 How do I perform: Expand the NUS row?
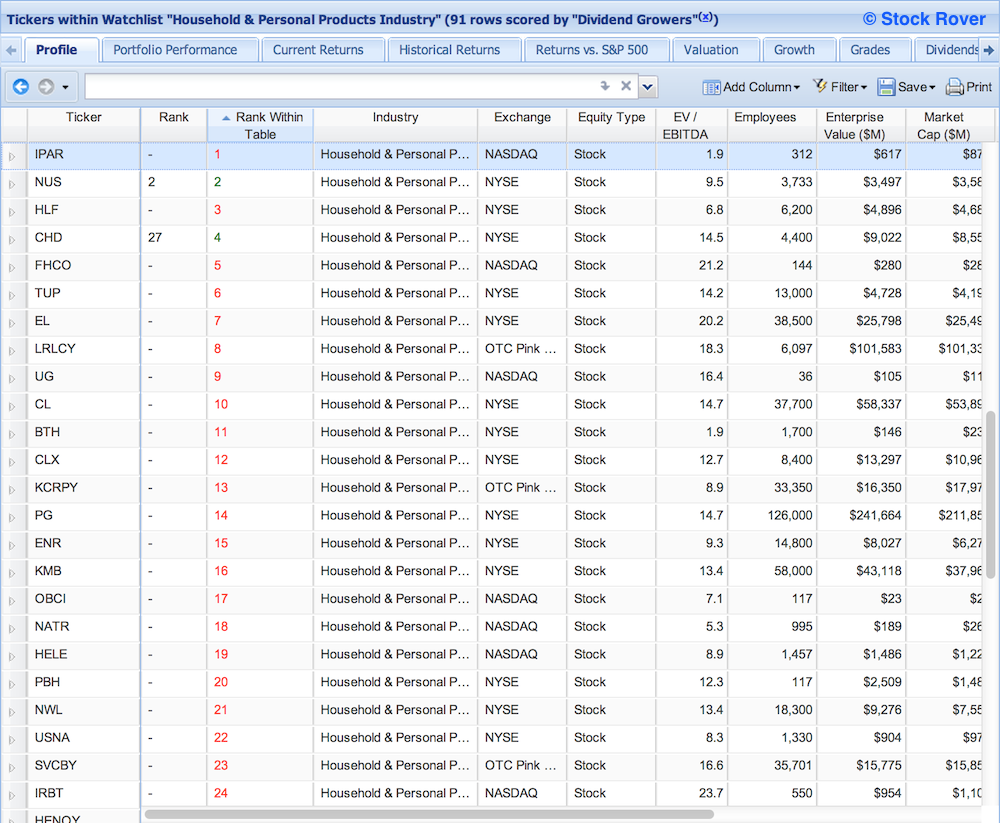(x=12, y=184)
